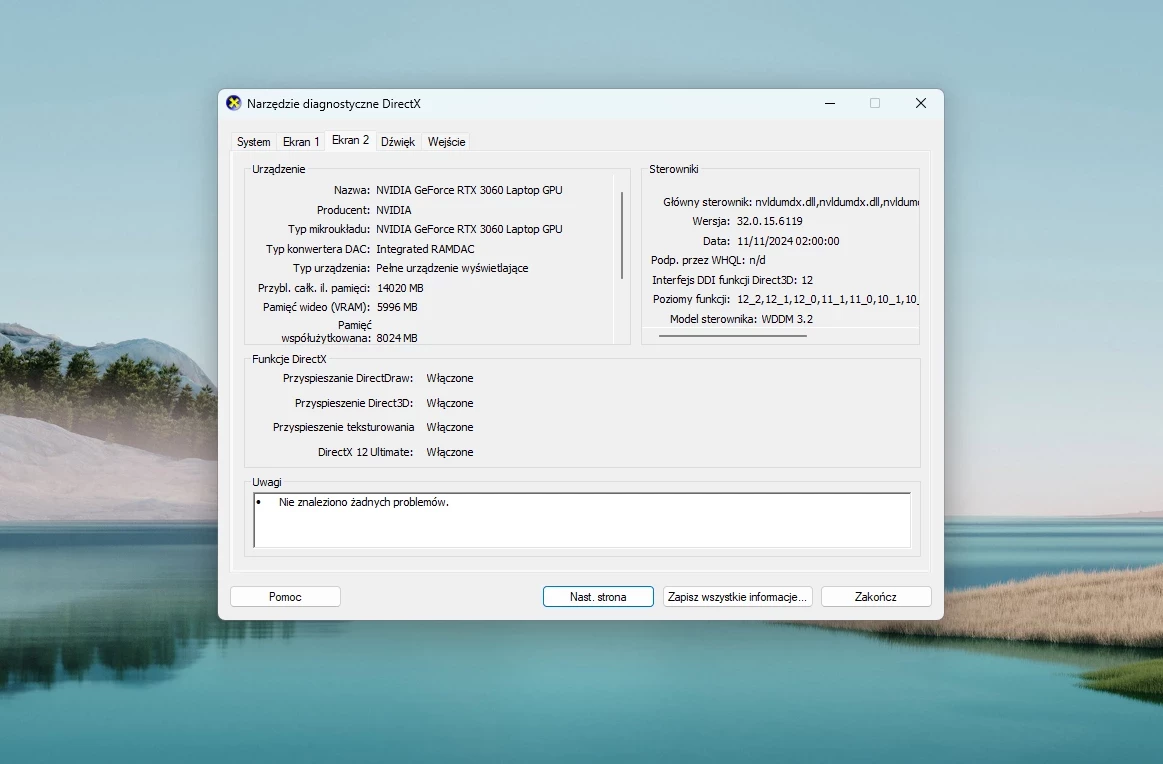The image size is (1163, 764).
Task: Click the disabled maximize window icon
Action: tap(875, 103)
